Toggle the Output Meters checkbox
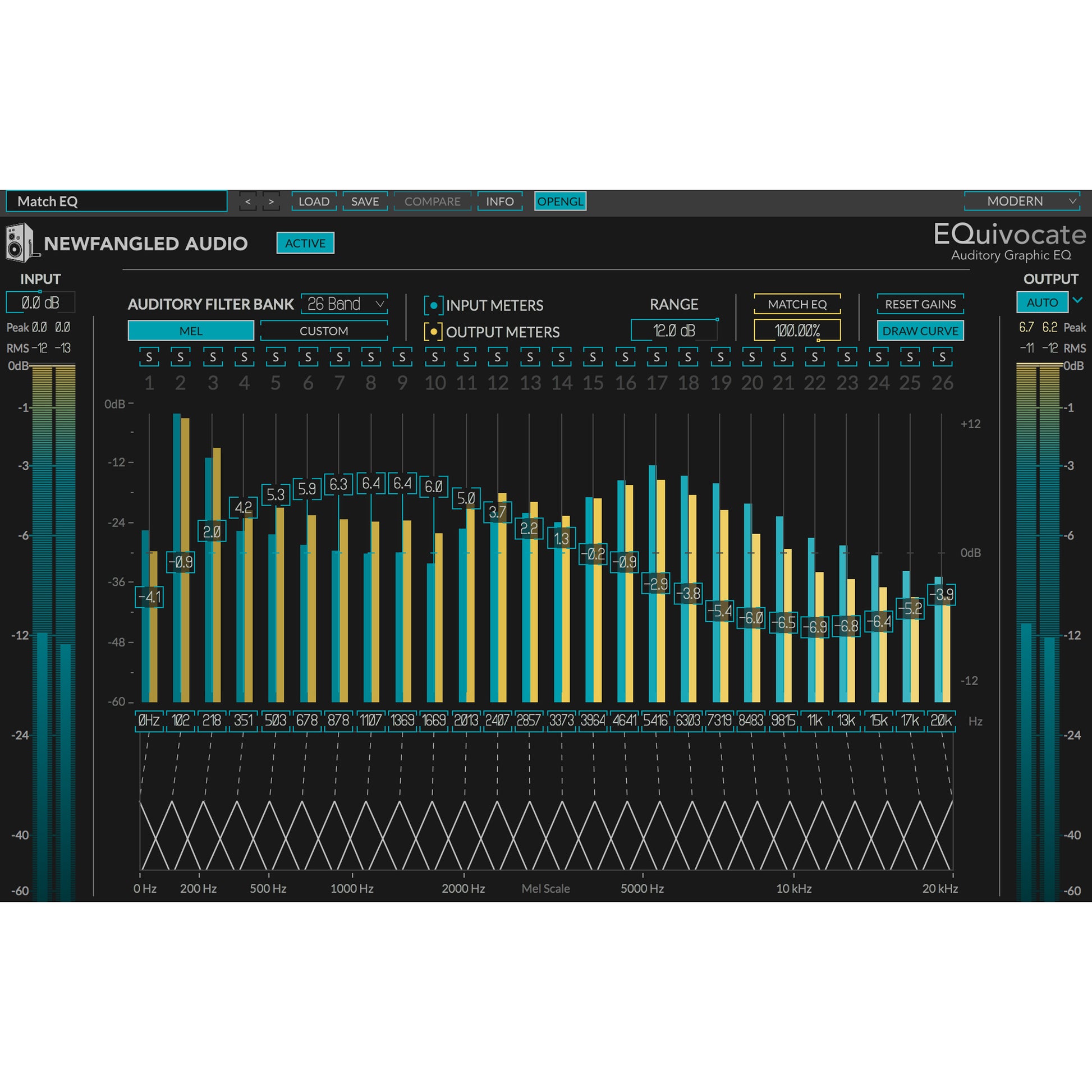The width and height of the screenshot is (1092, 1092). tap(434, 332)
